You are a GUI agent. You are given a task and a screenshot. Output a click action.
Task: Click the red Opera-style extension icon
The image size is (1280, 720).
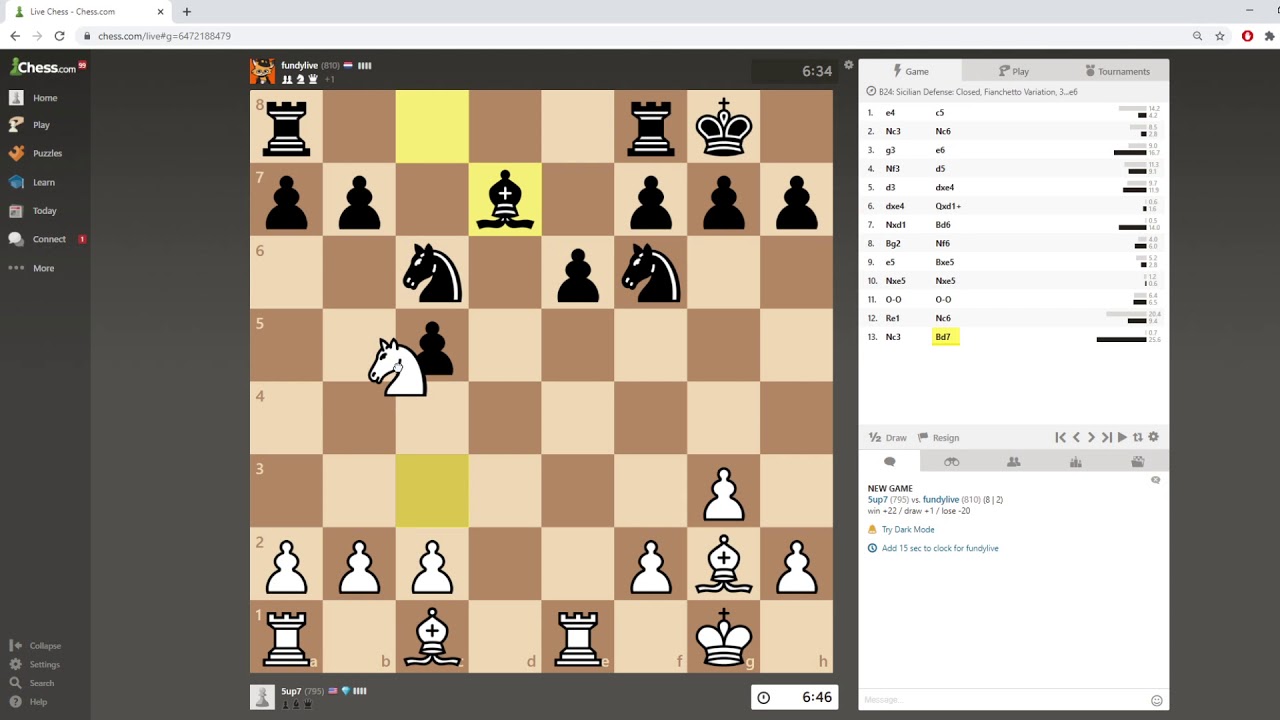click(x=1247, y=36)
